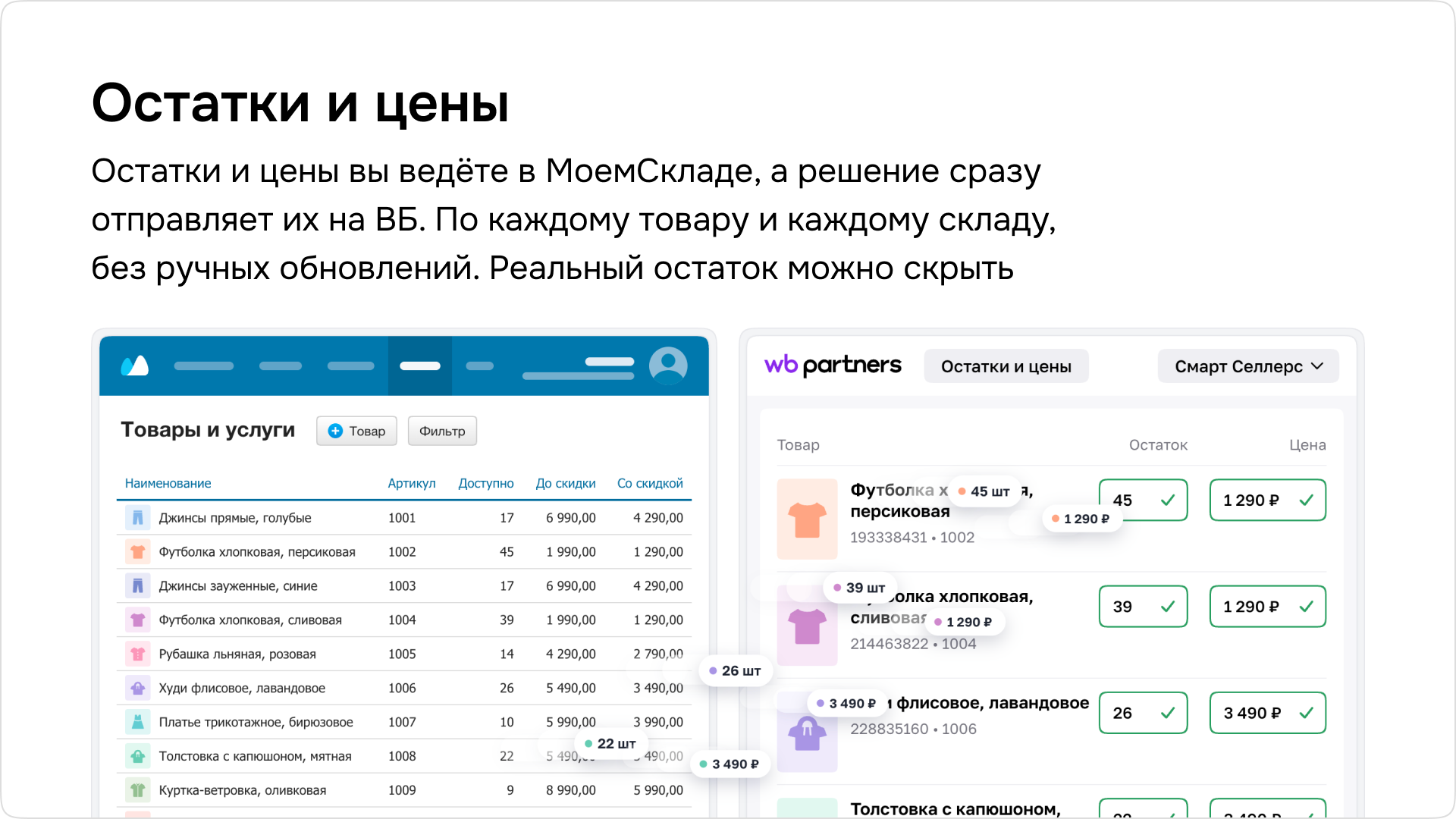
Task: Open row Куртка-ветровка, оливковая
Action: click(x=404, y=790)
